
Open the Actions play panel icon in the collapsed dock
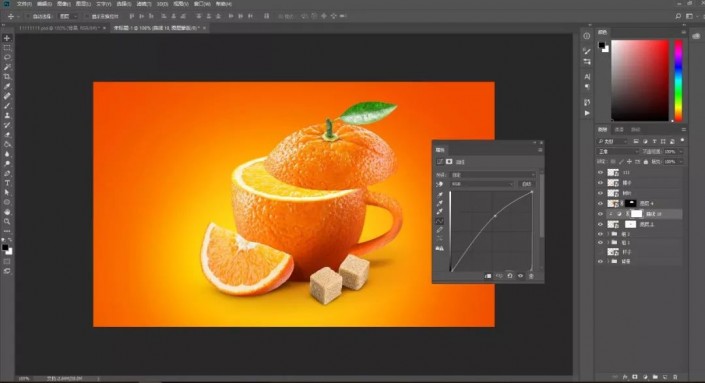[587, 113]
